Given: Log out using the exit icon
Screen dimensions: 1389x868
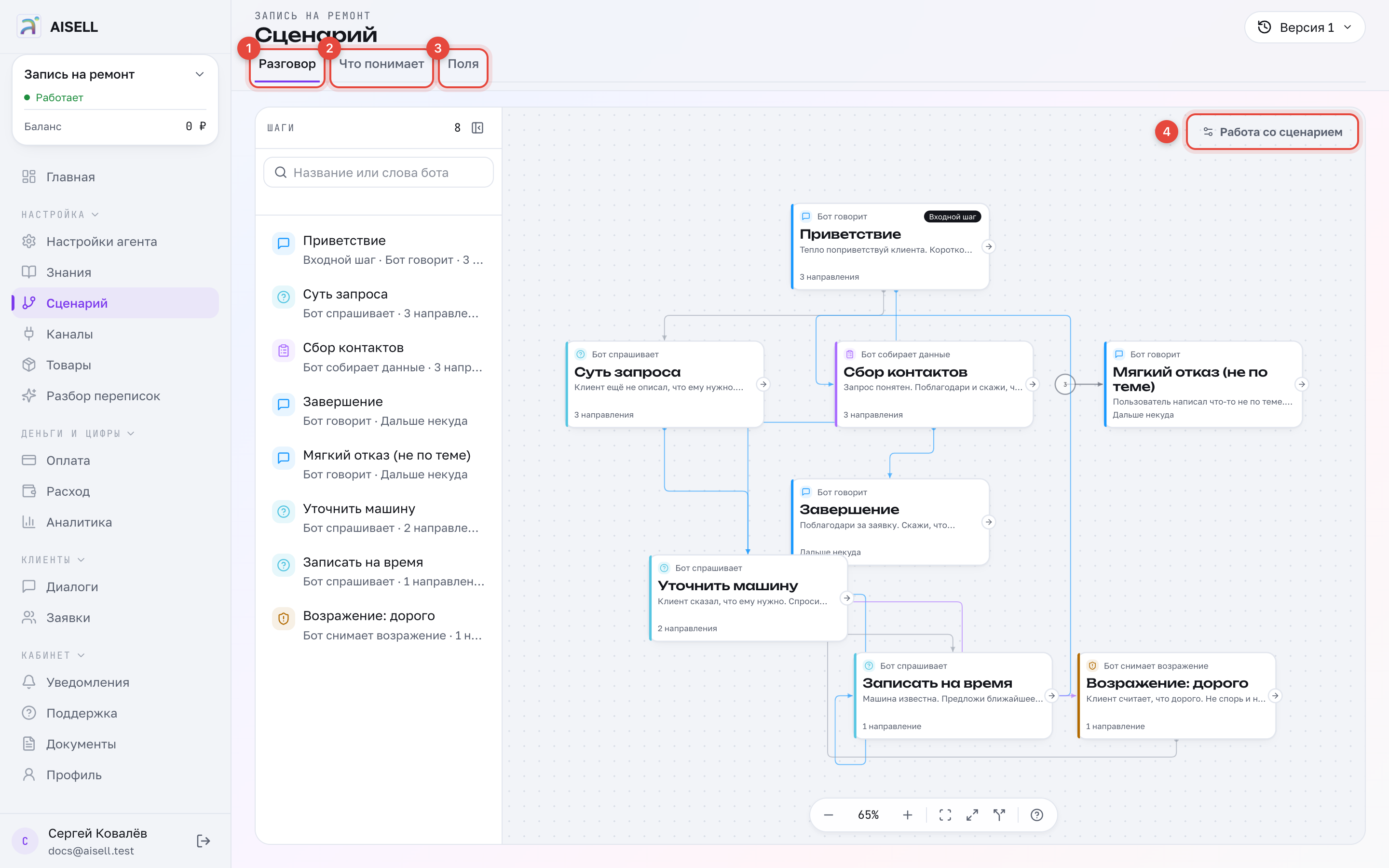Looking at the screenshot, I should [203, 841].
